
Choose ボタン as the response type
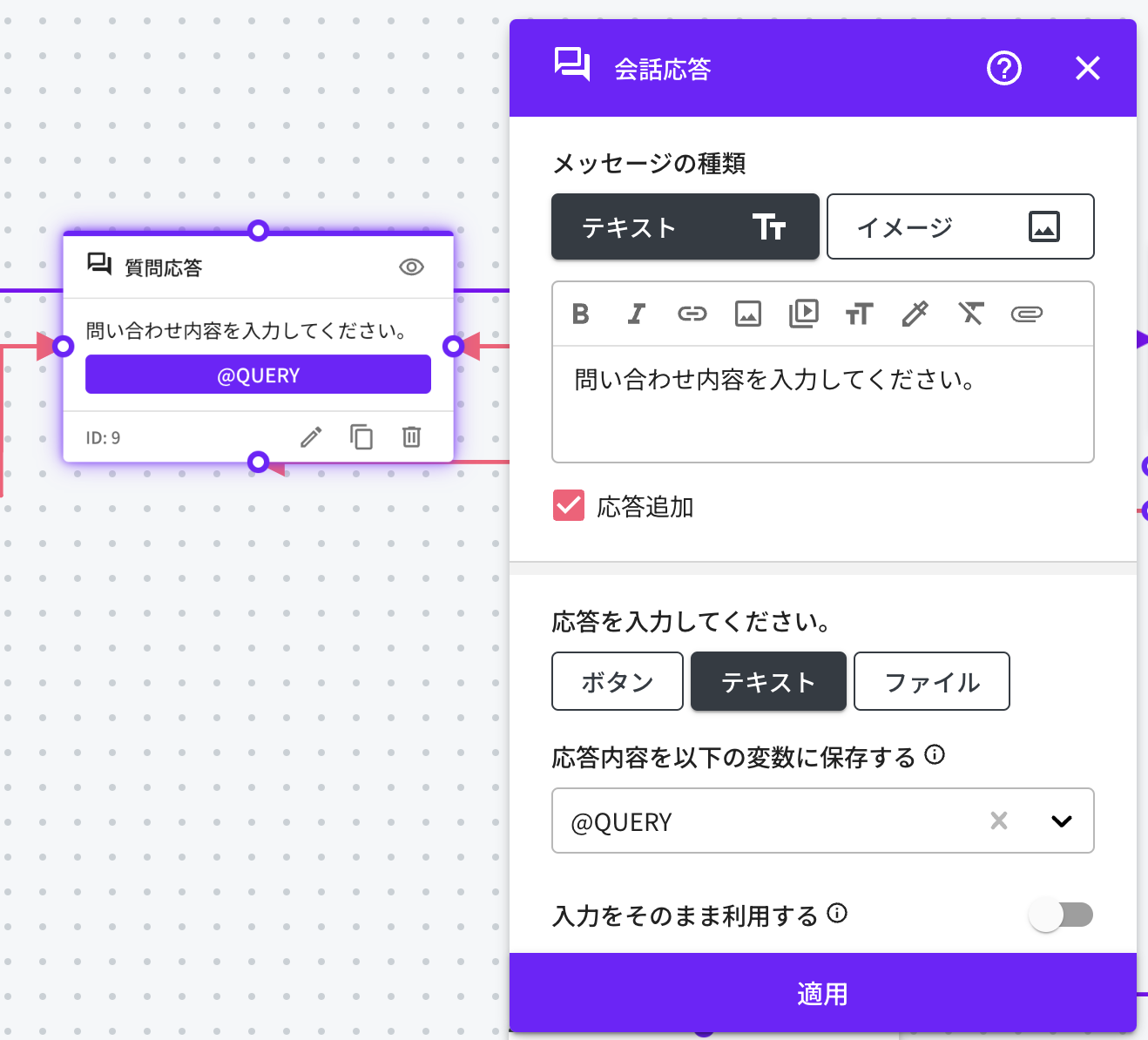618,681
